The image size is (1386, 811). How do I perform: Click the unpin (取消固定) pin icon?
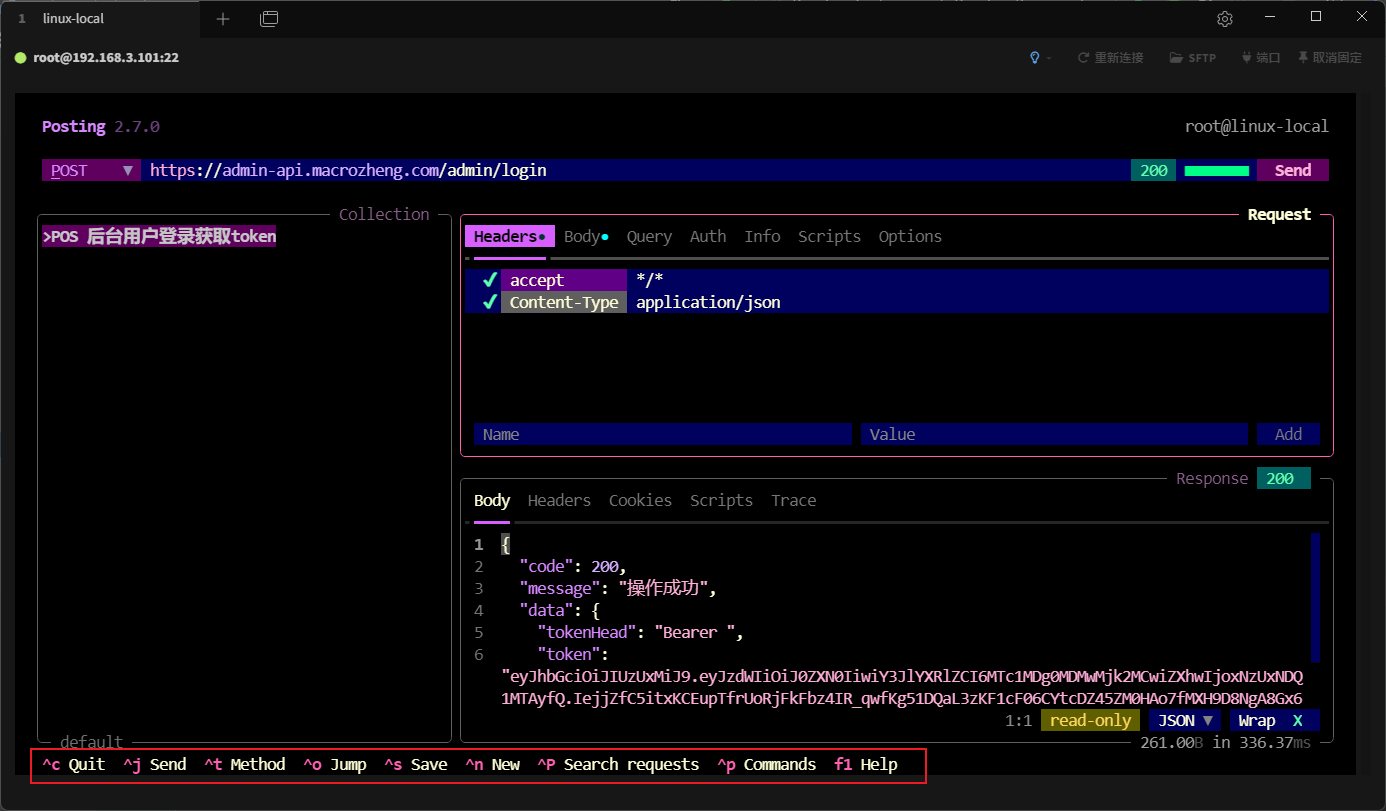click(1303, 58)
